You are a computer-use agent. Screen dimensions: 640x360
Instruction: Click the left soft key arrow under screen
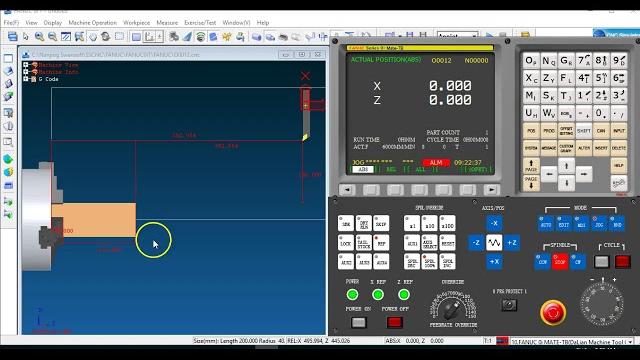coord(347,190)
